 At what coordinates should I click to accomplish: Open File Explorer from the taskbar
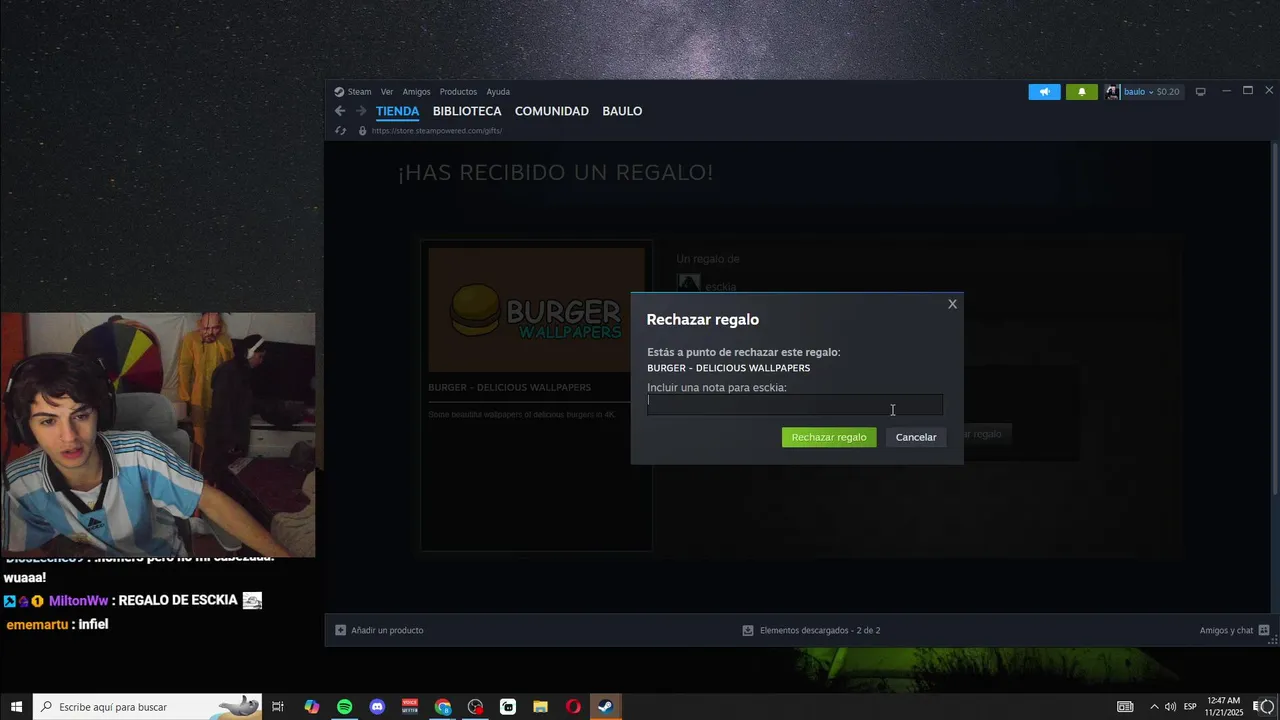[540, 707]
